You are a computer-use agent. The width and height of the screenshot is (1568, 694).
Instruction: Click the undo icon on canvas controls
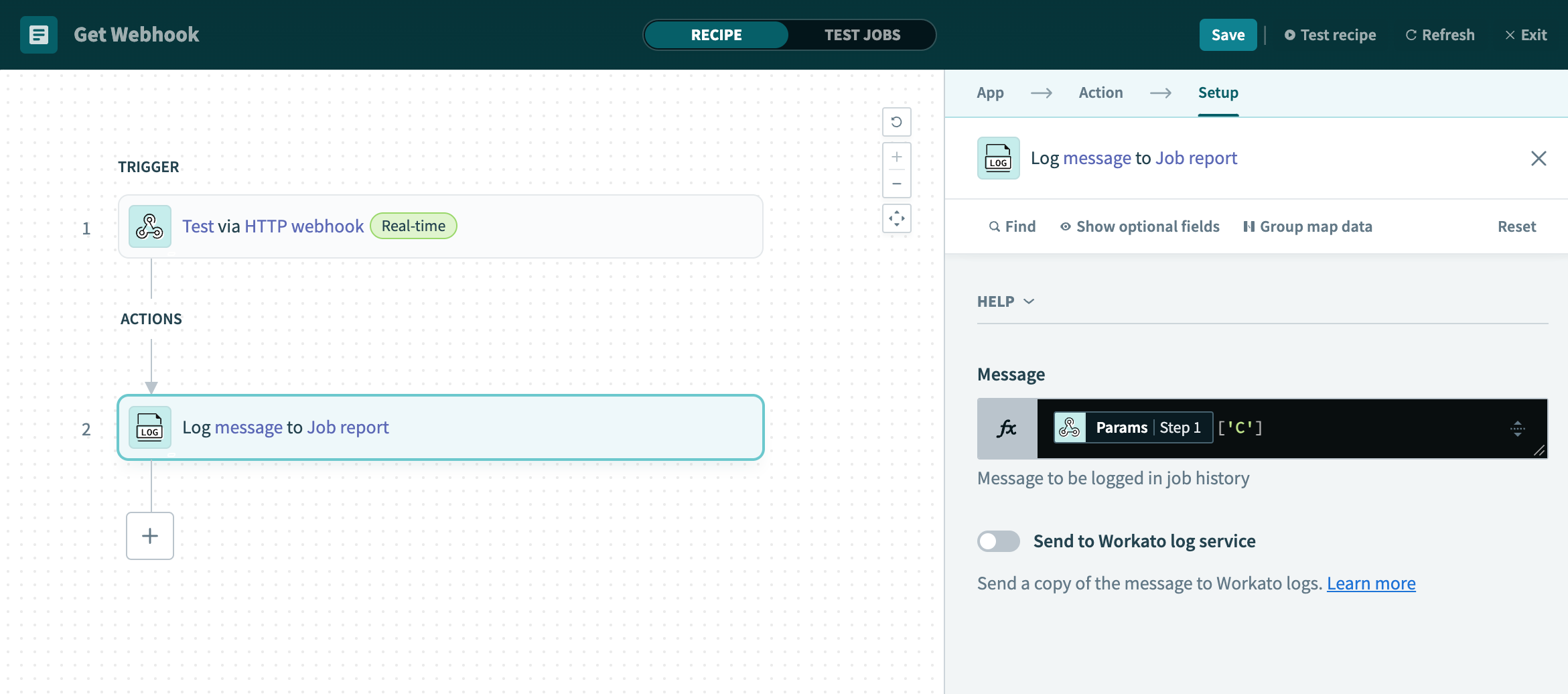(x=896, y=122)
